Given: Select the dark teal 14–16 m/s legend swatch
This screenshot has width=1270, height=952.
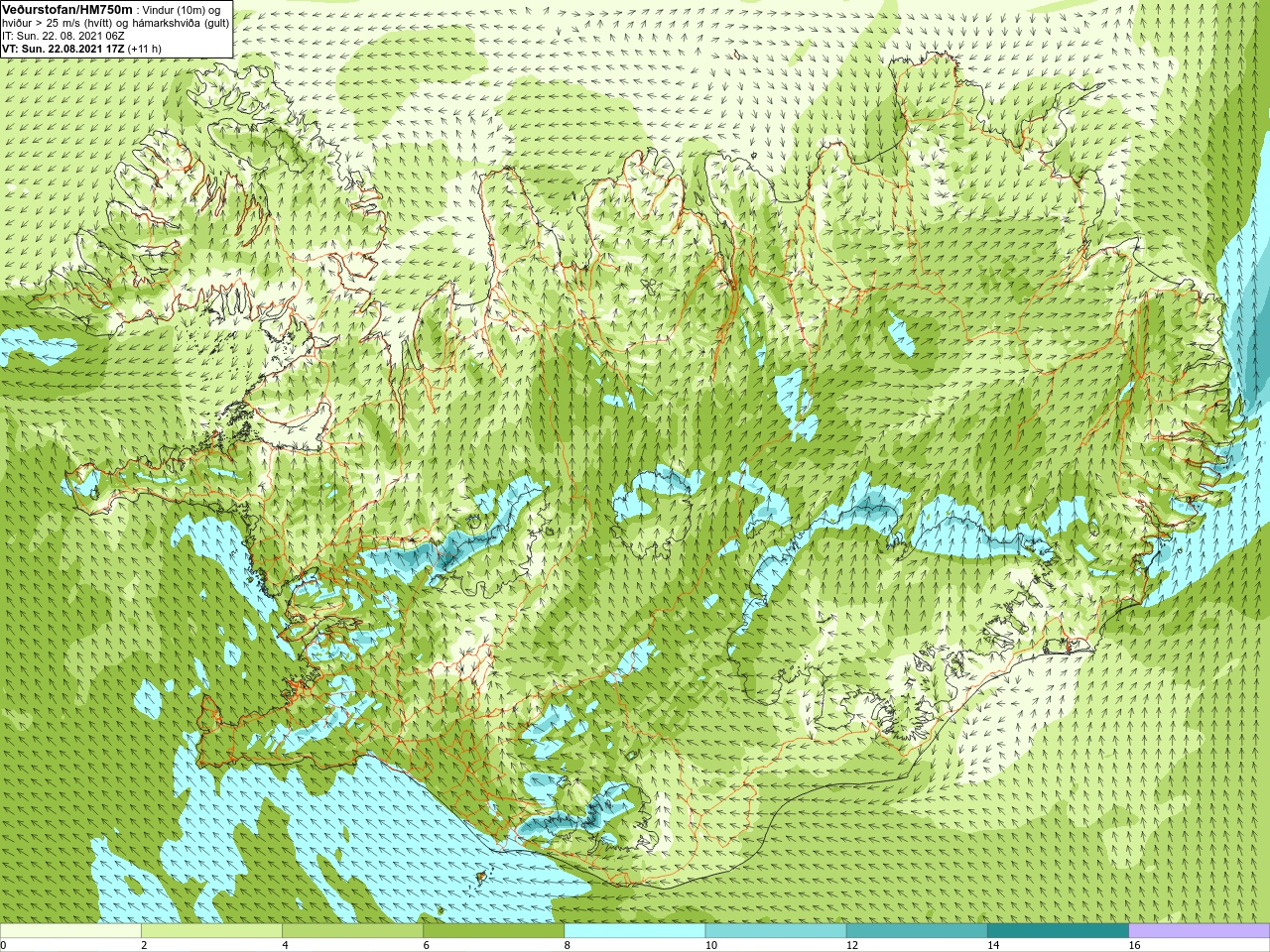Looking at the screenshot, I should [1058, 931].
